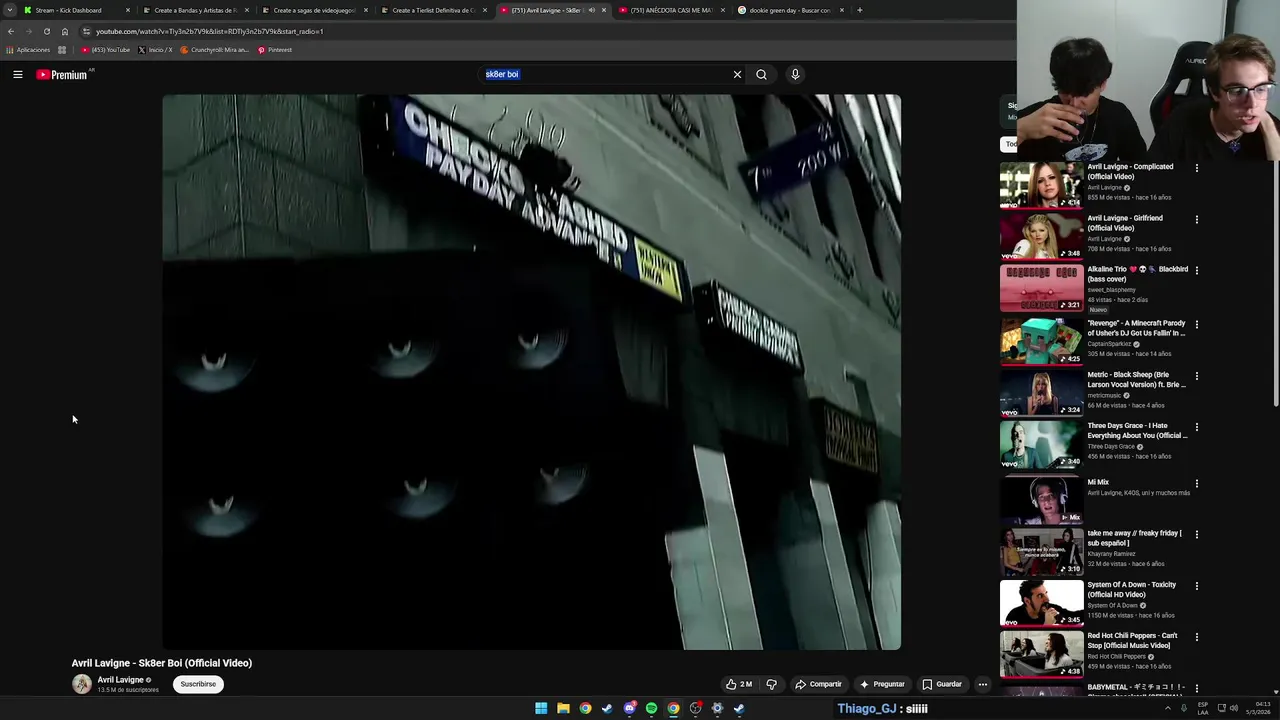Viewport: 1280px width, 720px height.
Task: Open options menu for Revenge Minecraft Parody
Action: [1196, 324]
